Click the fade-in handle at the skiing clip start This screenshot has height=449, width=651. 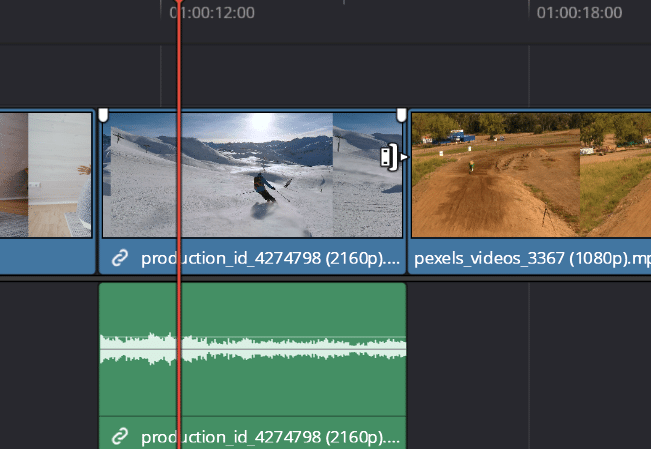pos(103,115)
